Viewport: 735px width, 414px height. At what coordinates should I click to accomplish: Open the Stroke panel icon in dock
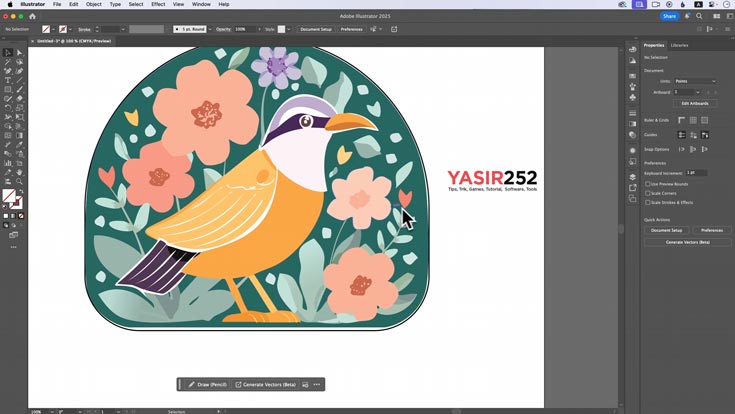(632, 113)
